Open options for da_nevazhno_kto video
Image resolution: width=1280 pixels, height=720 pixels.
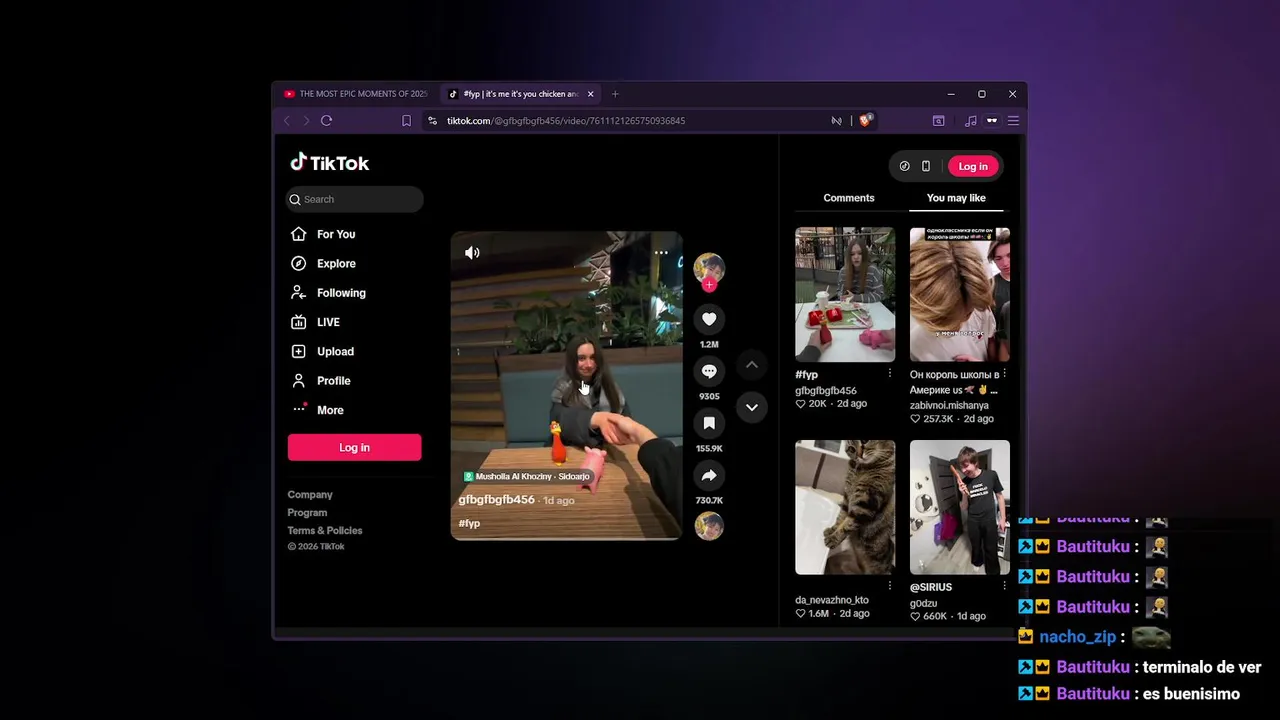click(x=889, y=586)
